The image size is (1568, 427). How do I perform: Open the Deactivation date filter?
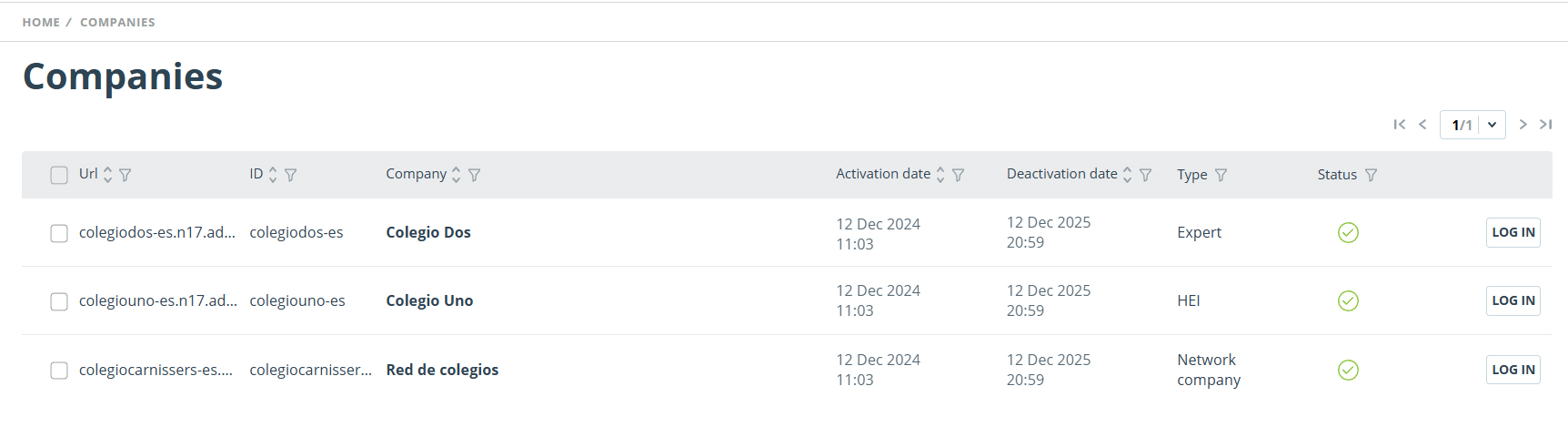(x=1146, y=175)
